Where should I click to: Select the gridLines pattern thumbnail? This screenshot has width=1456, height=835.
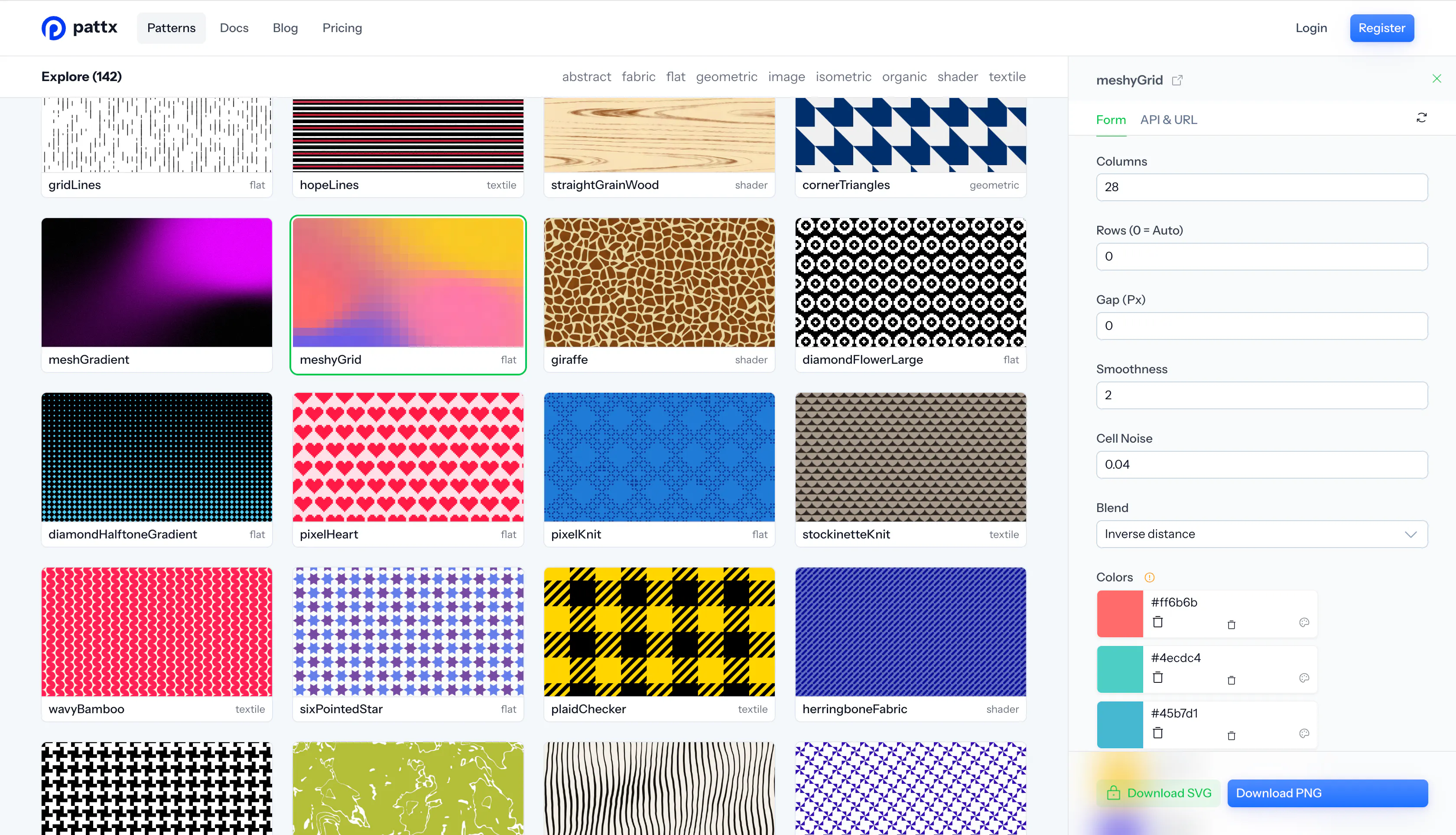156,135
